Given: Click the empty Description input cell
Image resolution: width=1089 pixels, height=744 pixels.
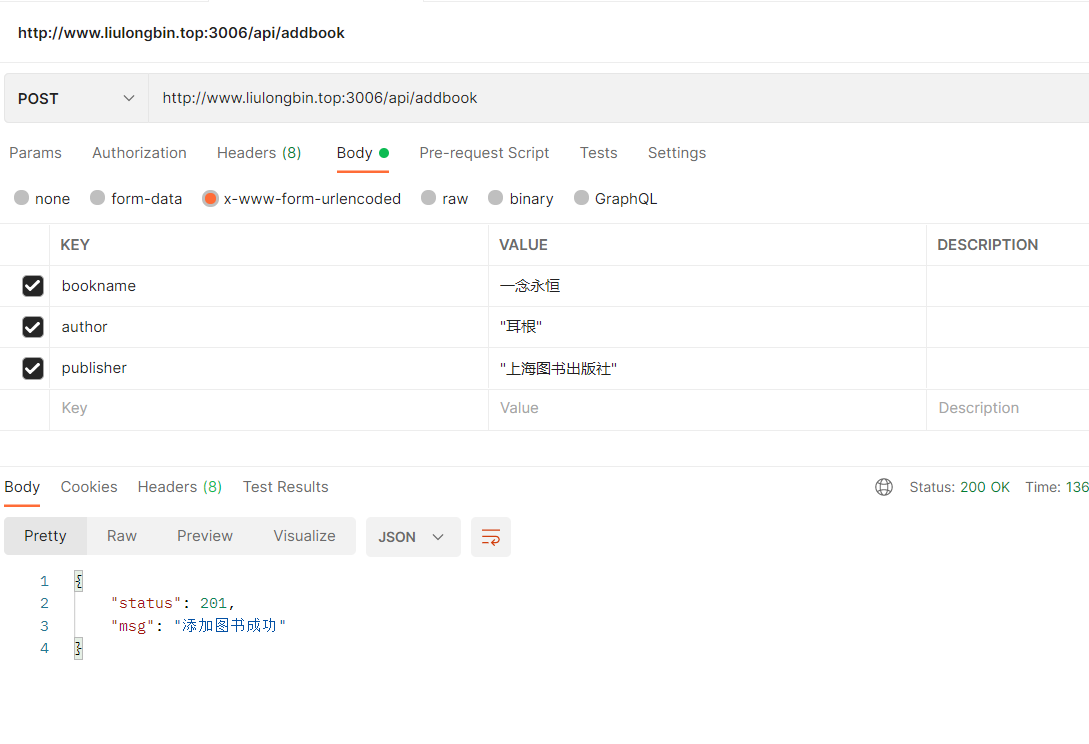Looking at the screenshot, I should [1008, 408].
